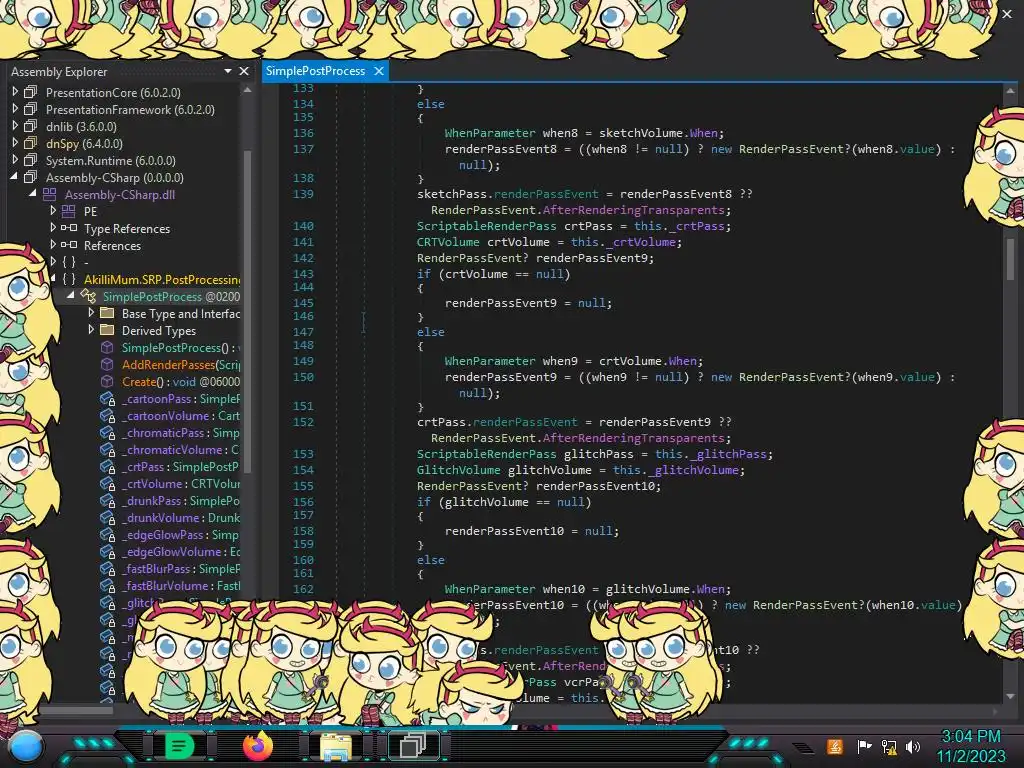
Task: Click the Assembly Explorer scroll-up arrow
Action: (248, 90)
